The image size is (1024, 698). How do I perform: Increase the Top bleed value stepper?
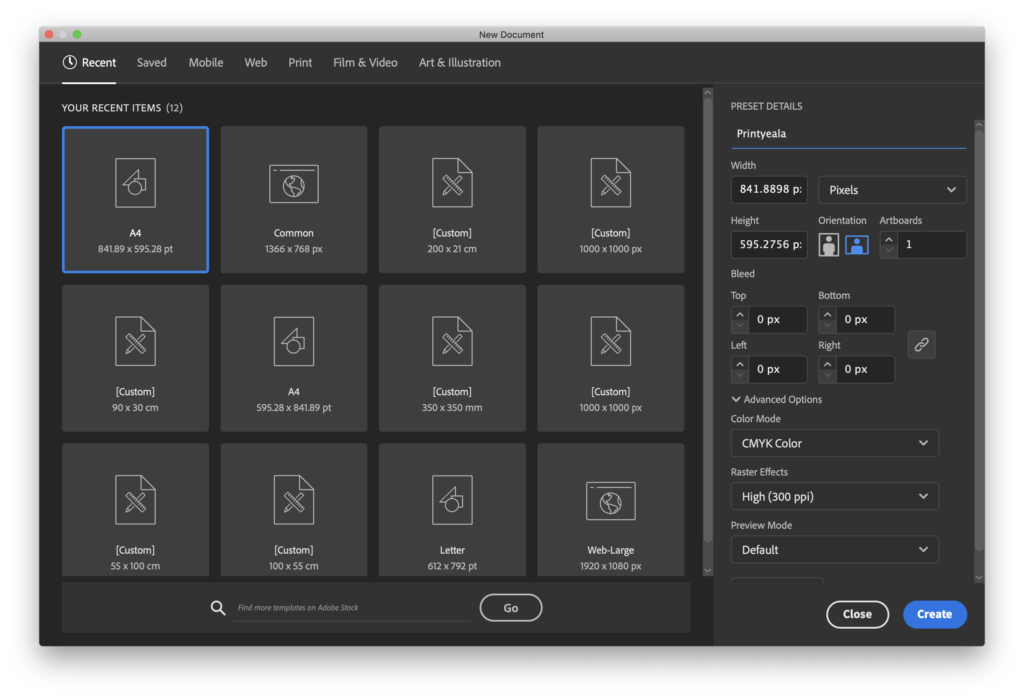(x=740, y=314)
